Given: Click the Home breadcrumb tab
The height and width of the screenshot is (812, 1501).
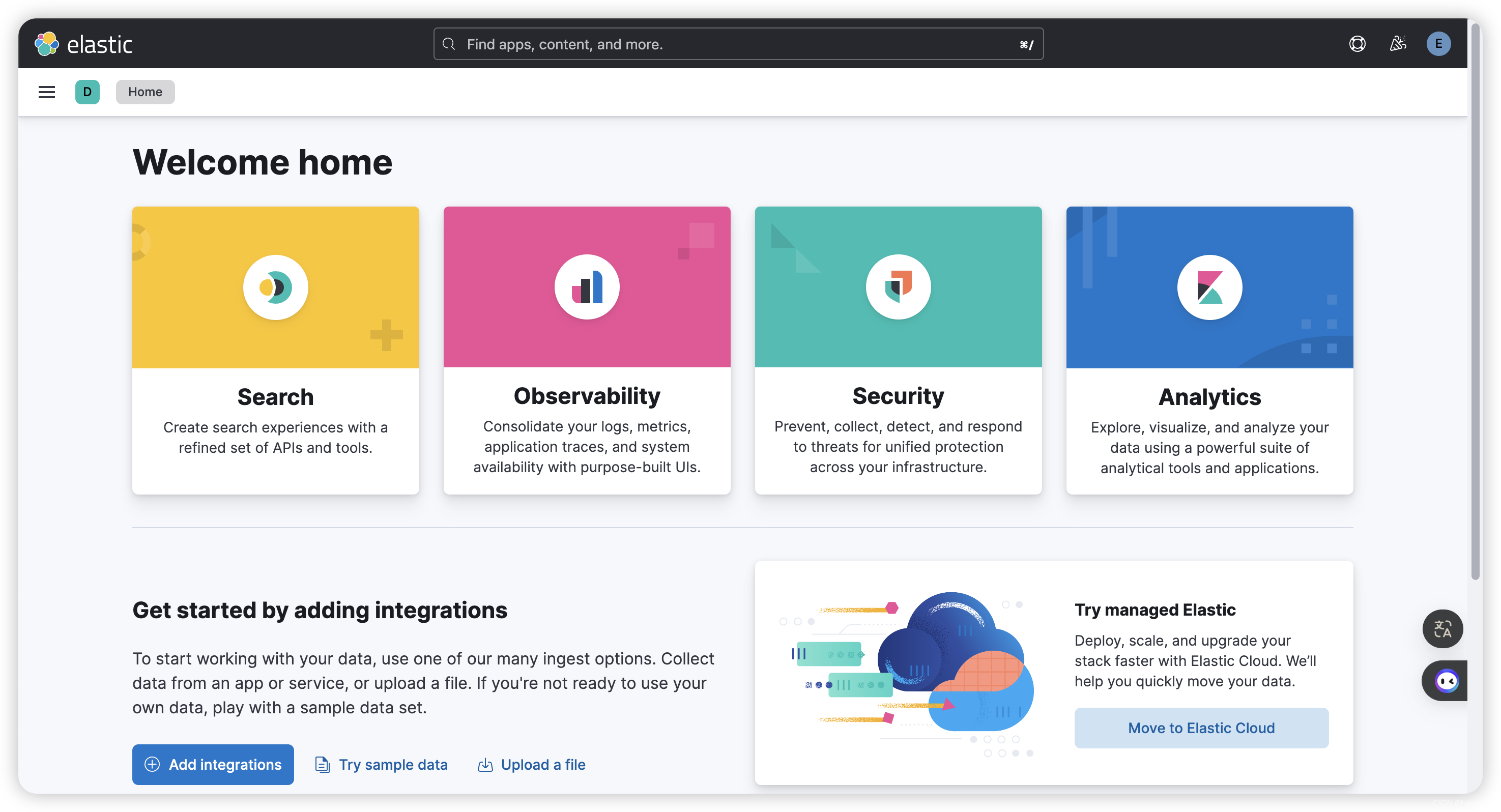Looking at the screenshot, I should coord(145,91).
